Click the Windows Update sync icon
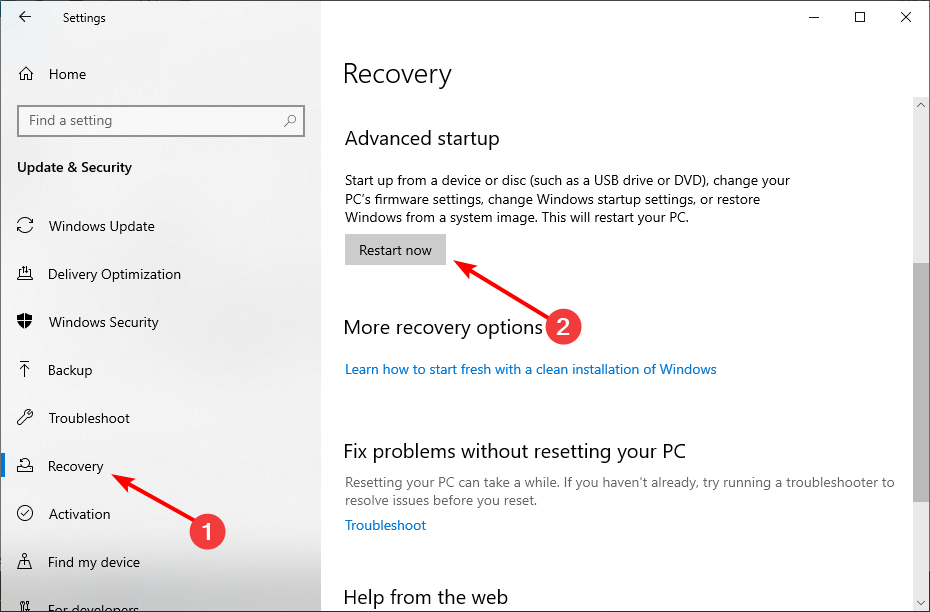 coord(26,226)
